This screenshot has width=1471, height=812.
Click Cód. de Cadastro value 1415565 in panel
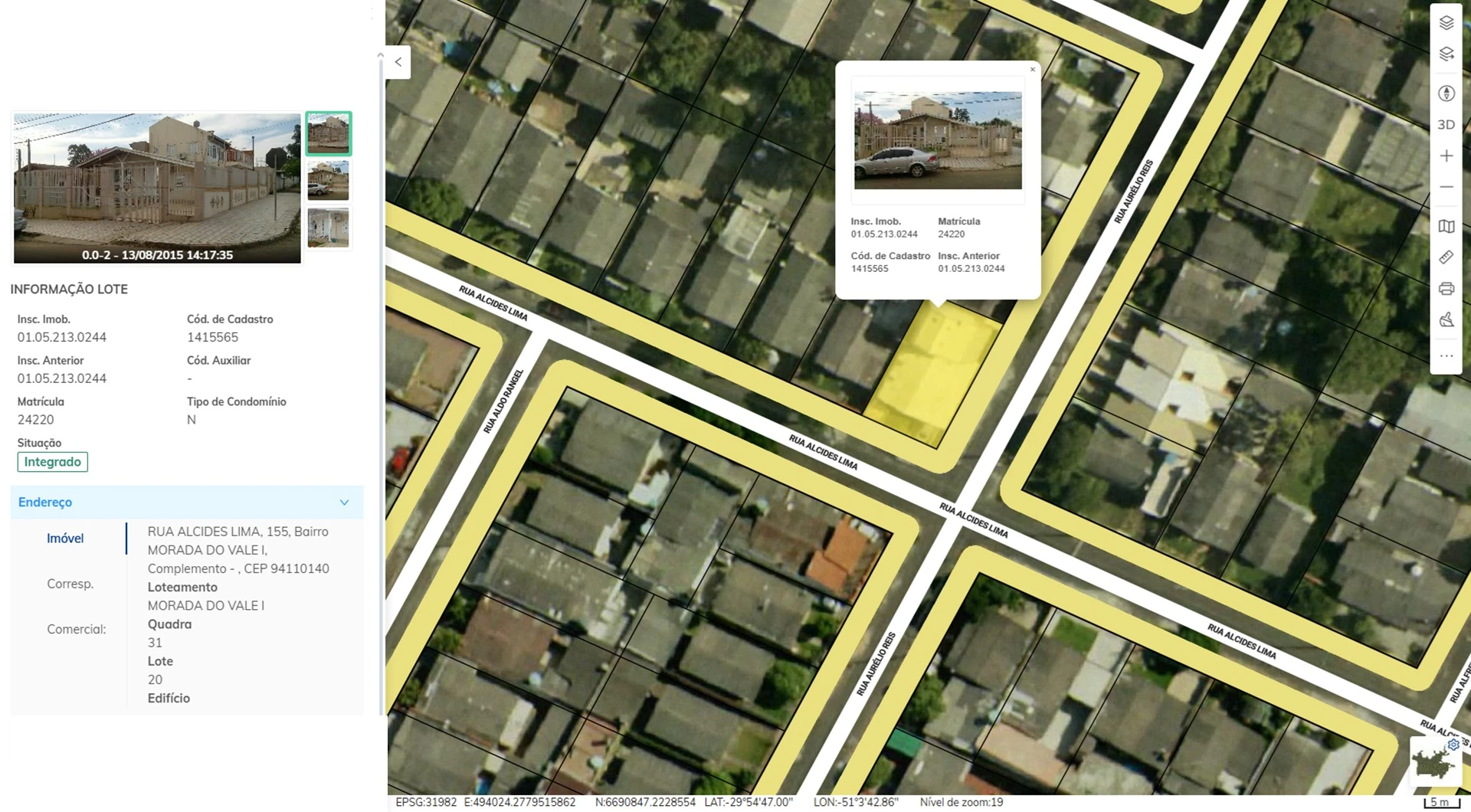point(212,337)
